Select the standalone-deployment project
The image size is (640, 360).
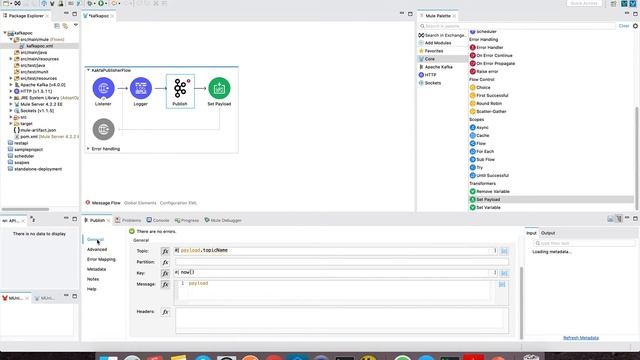tap(38, 169)
